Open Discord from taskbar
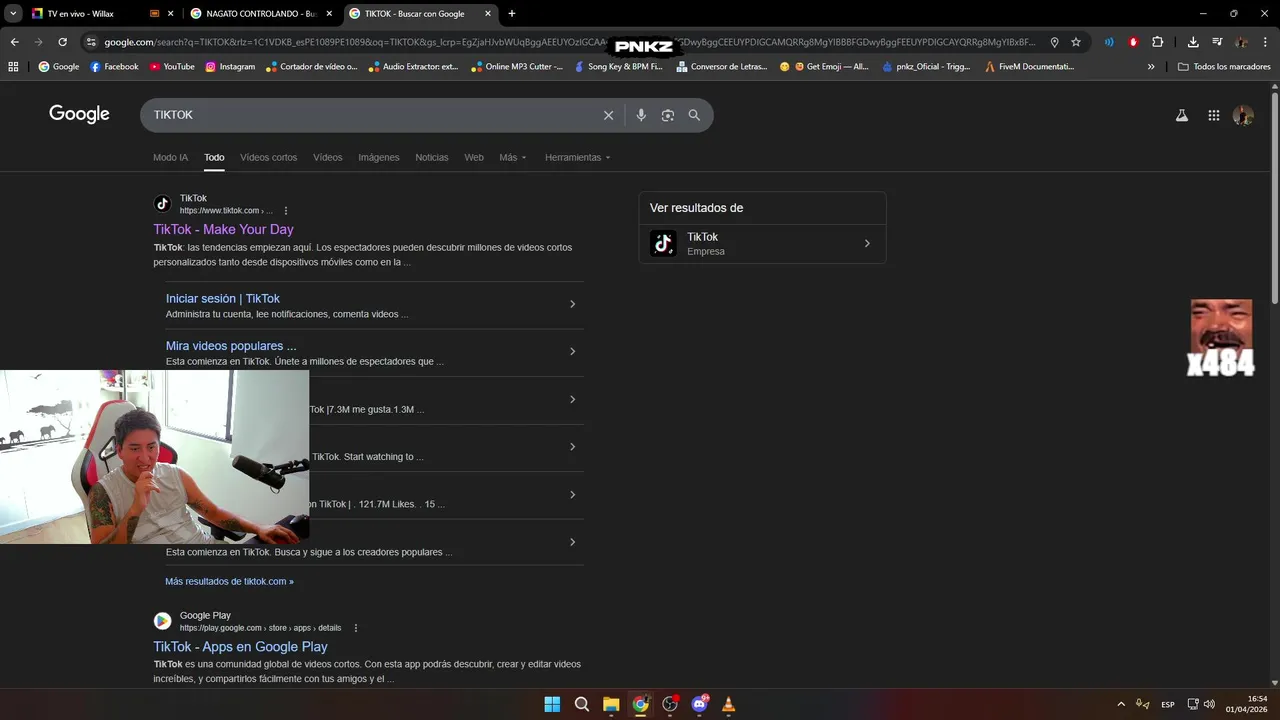 click(x=700, y=704)
